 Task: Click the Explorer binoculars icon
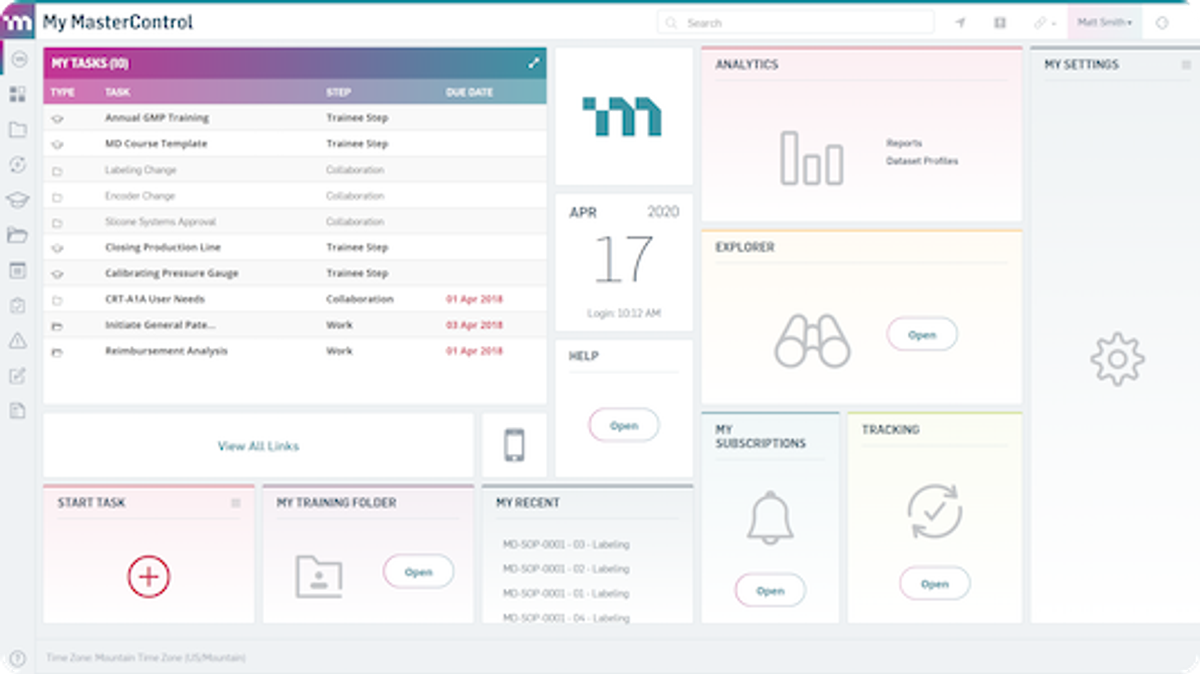coord(812,340)
